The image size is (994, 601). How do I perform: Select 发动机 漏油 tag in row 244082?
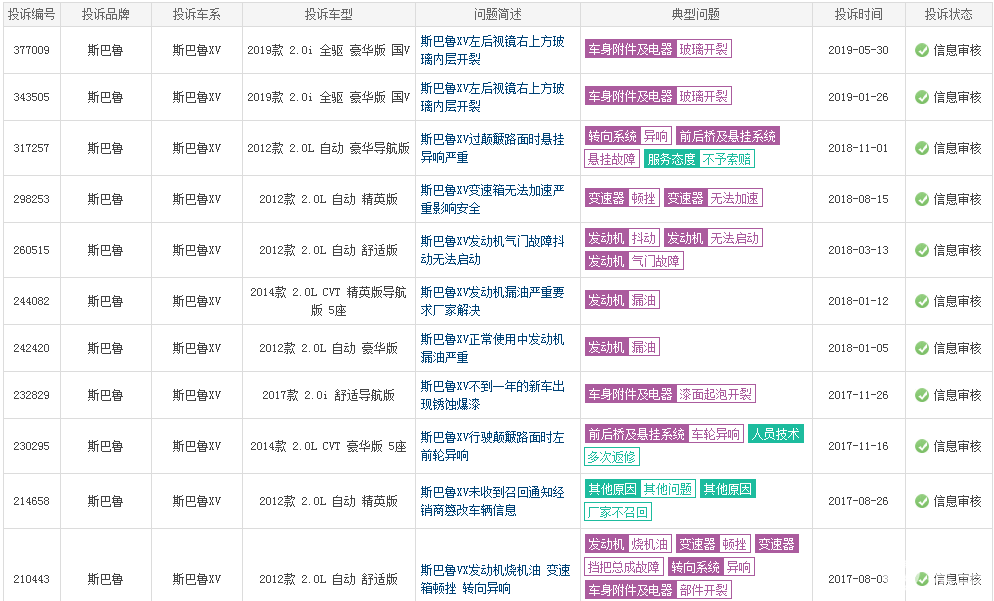point(623,300)
